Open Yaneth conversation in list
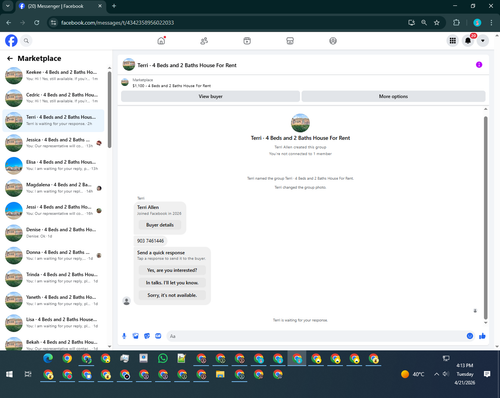Viewport: 500px width, 398px height. [53, 300]
